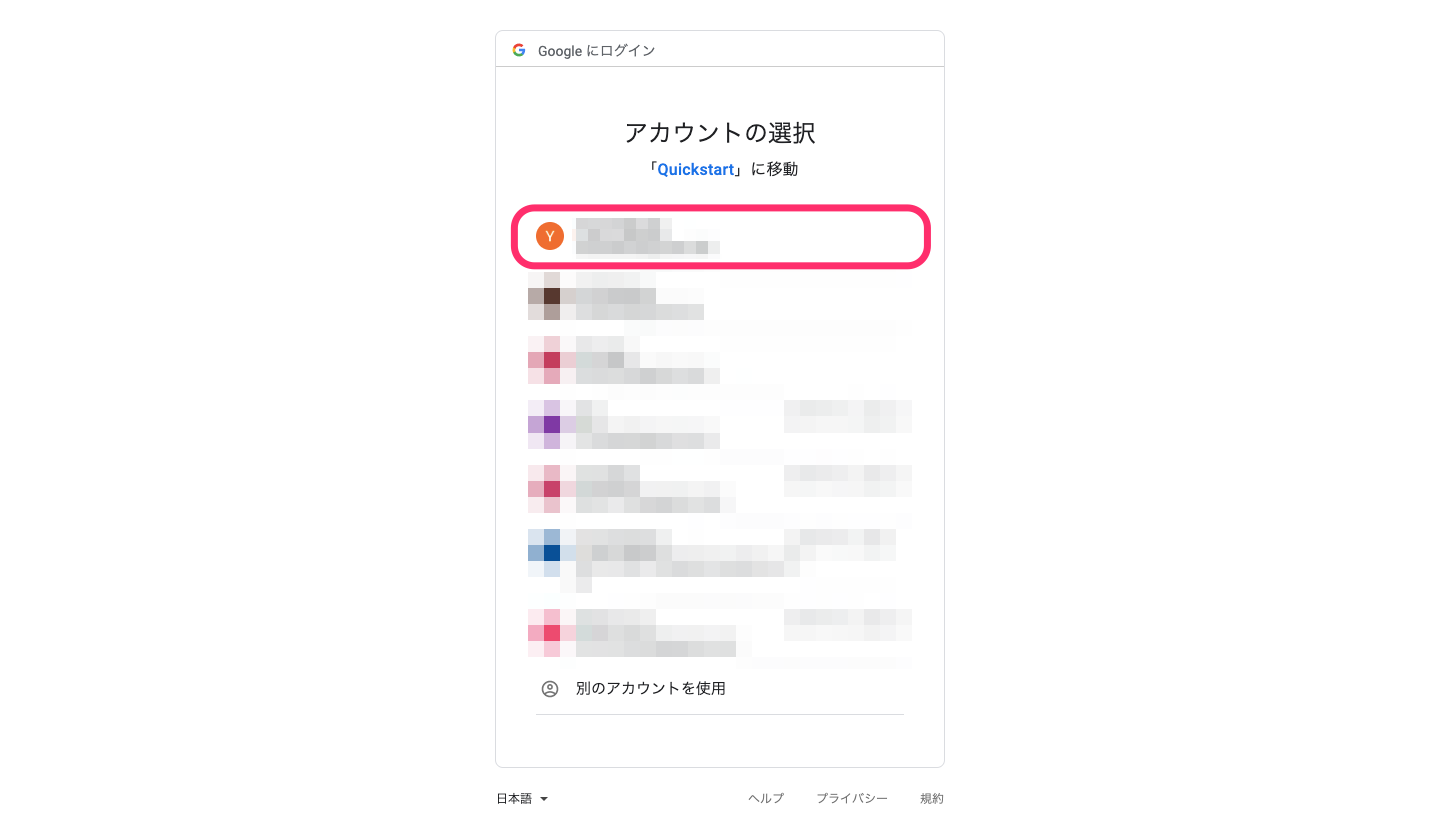The image size is (1440, 833).
Task: Click the Google logo in the header
Action: 519,50
